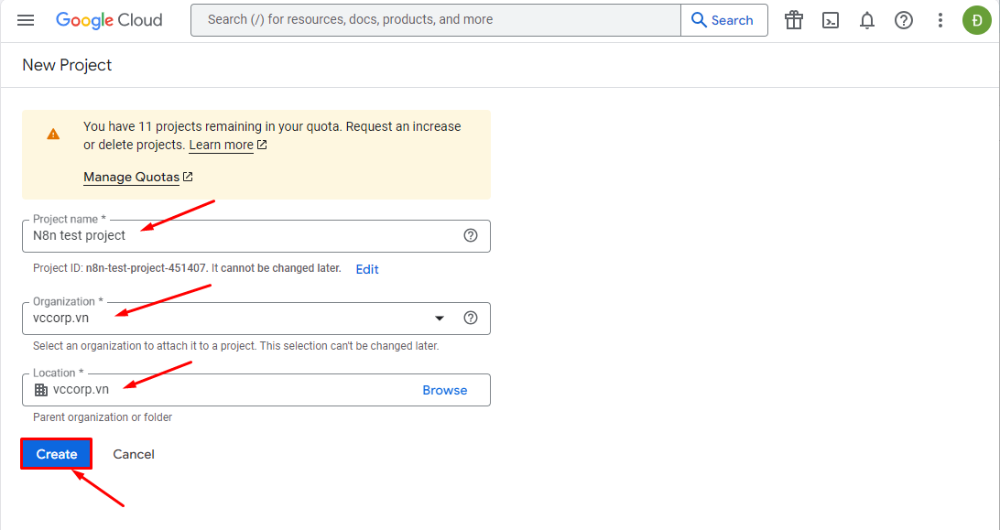Expand the Organization dropdown arrow
Screen dimensions: 1000x530
click(x=439, y=318)
